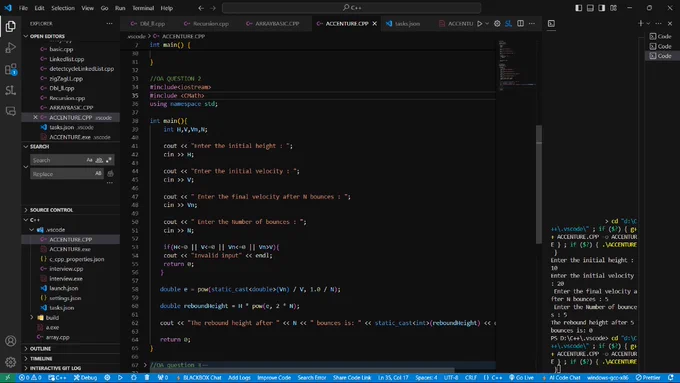The image size is (680, 383).
Task: Open the Manage gear menu in the activity bar
Action: [x=10, y=361]
